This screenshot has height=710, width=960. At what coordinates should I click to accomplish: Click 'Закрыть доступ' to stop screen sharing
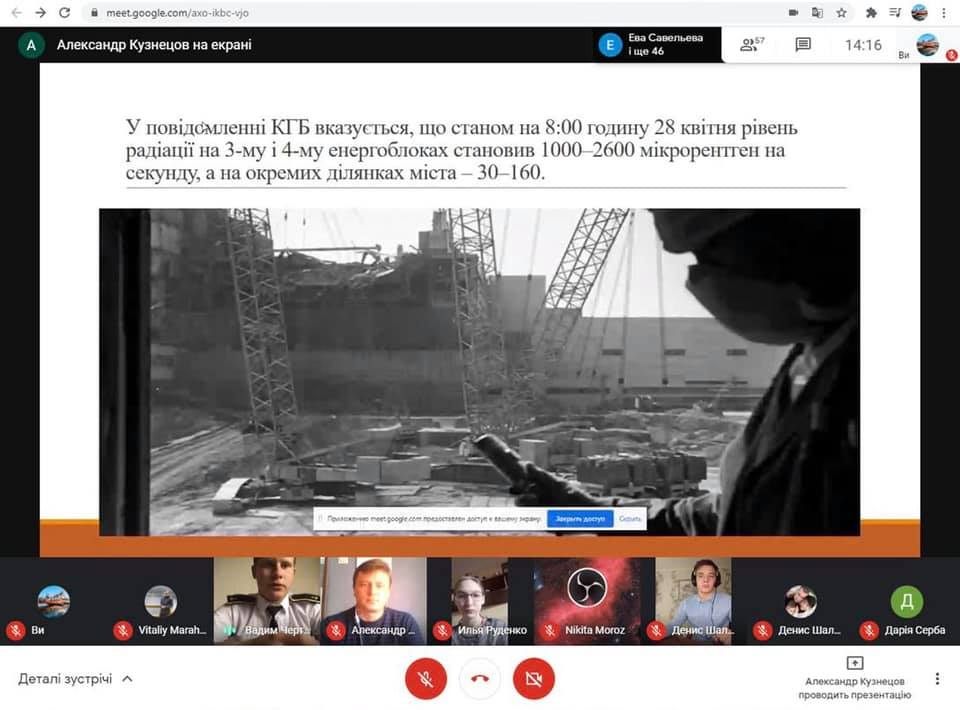(580, 519)
